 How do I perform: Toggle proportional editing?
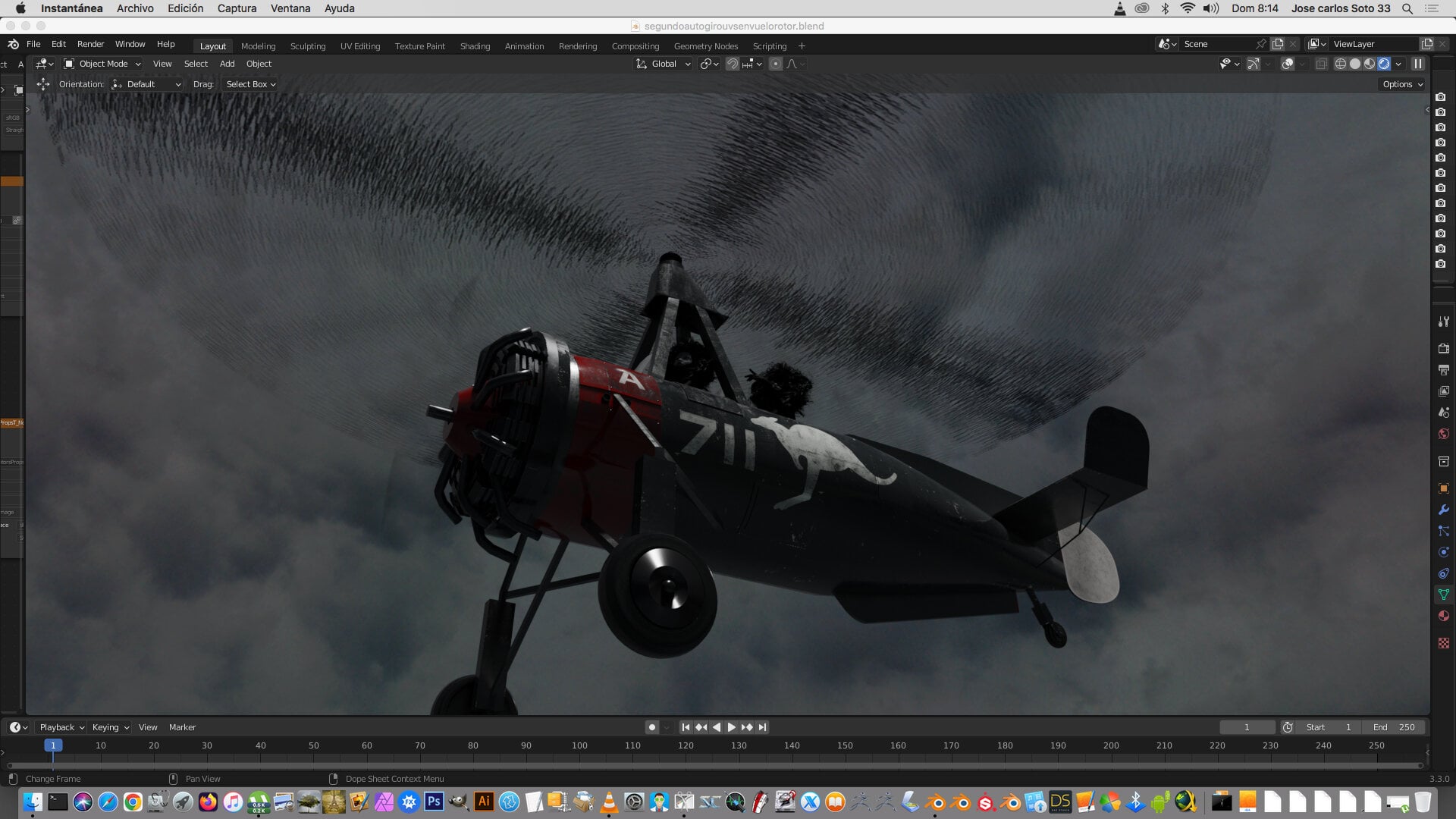click(775, 64)
